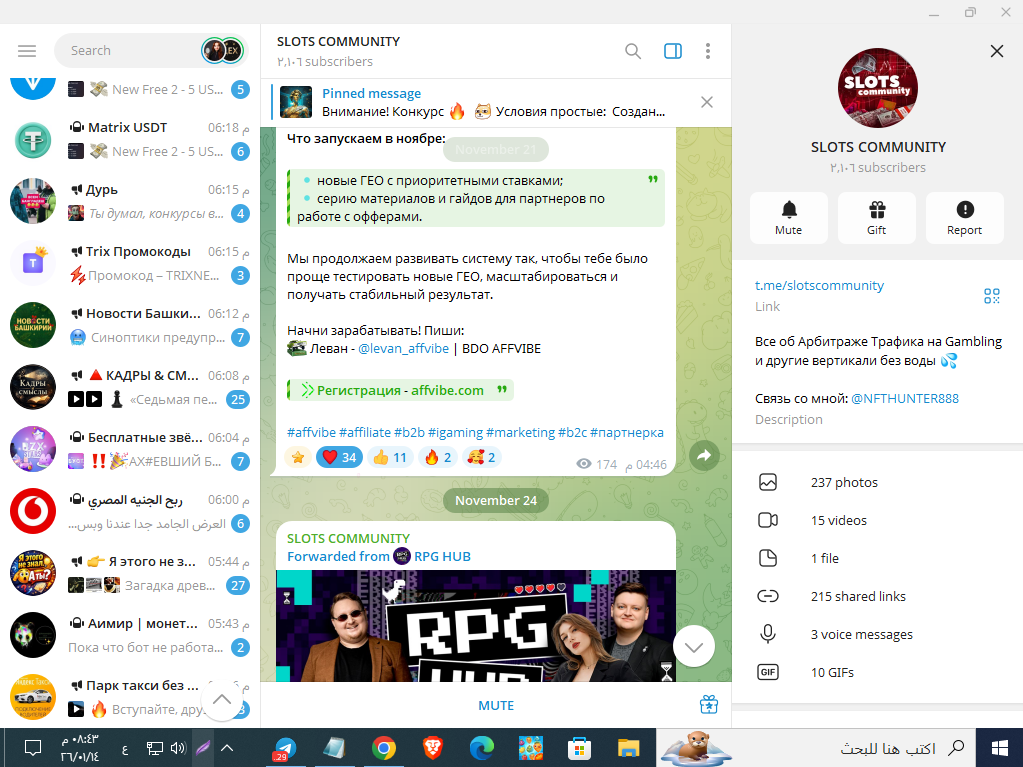Screen dimensions: 1023x767
Task: Open File Explorer from the taskbar
Action: tap(628, 748)
